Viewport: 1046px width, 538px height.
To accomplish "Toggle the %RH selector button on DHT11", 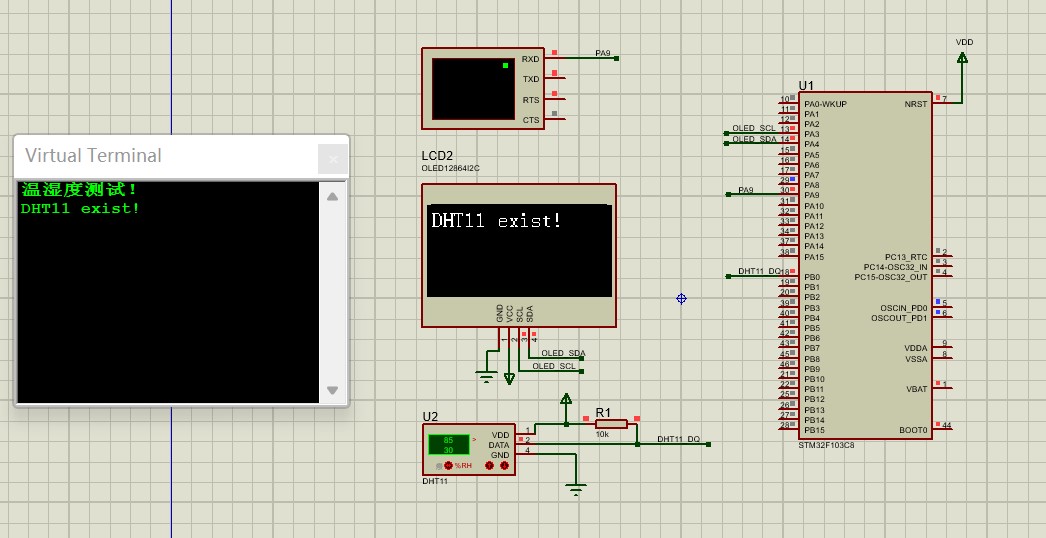I will coord(448,465).
